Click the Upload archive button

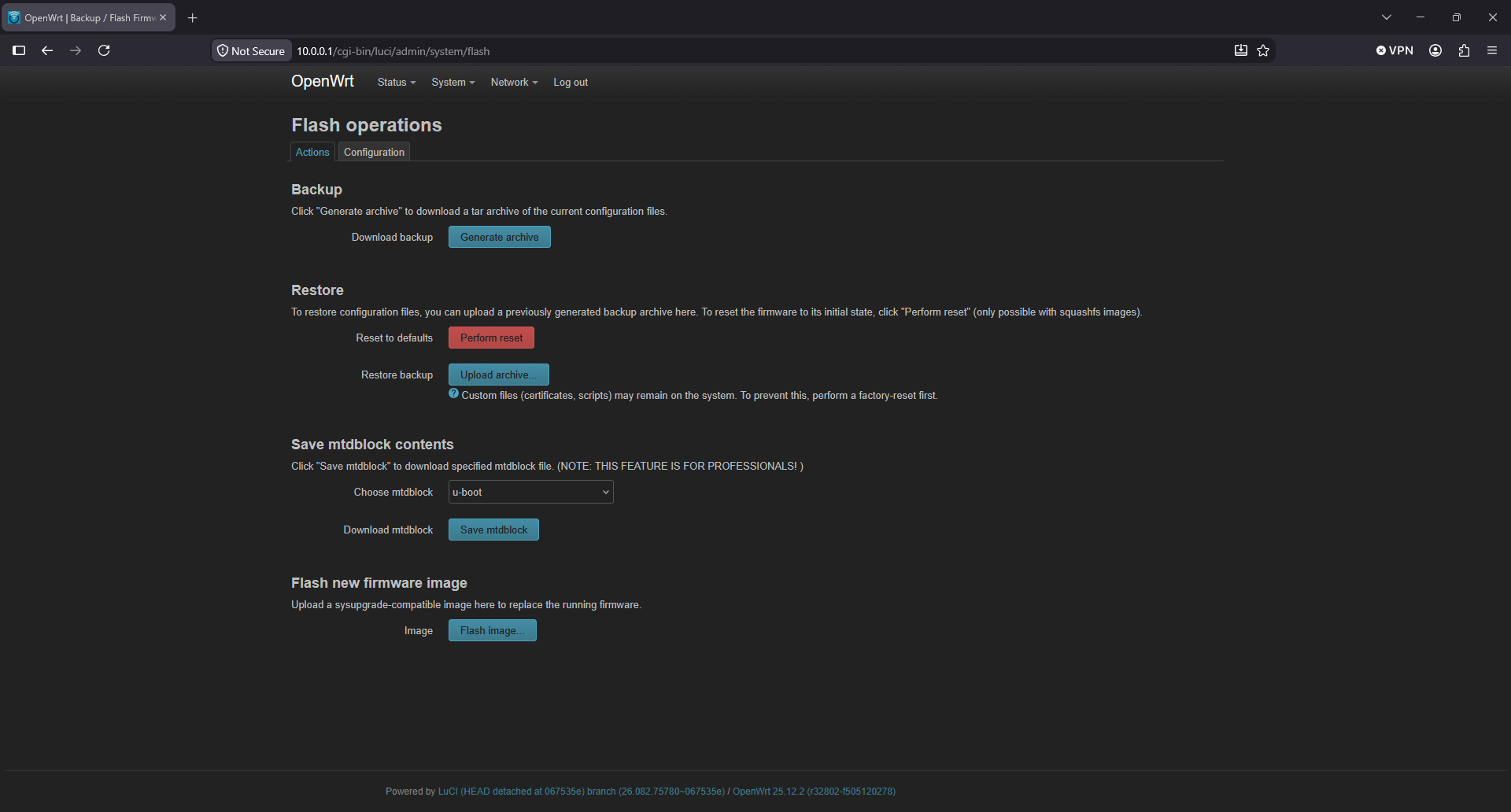(x=499, y=375)
